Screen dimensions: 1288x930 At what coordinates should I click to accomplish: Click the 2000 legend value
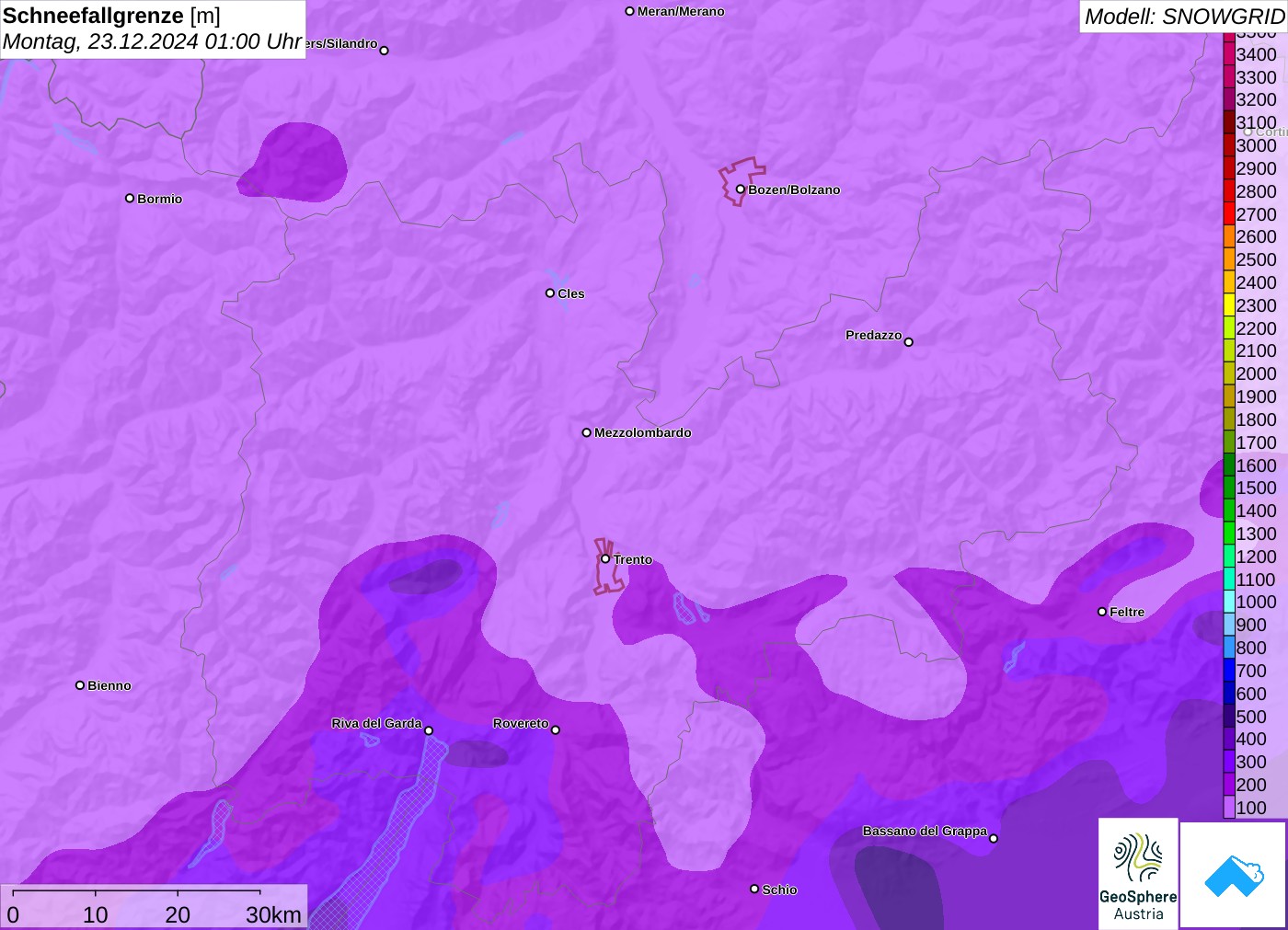tap(1256, 373)
